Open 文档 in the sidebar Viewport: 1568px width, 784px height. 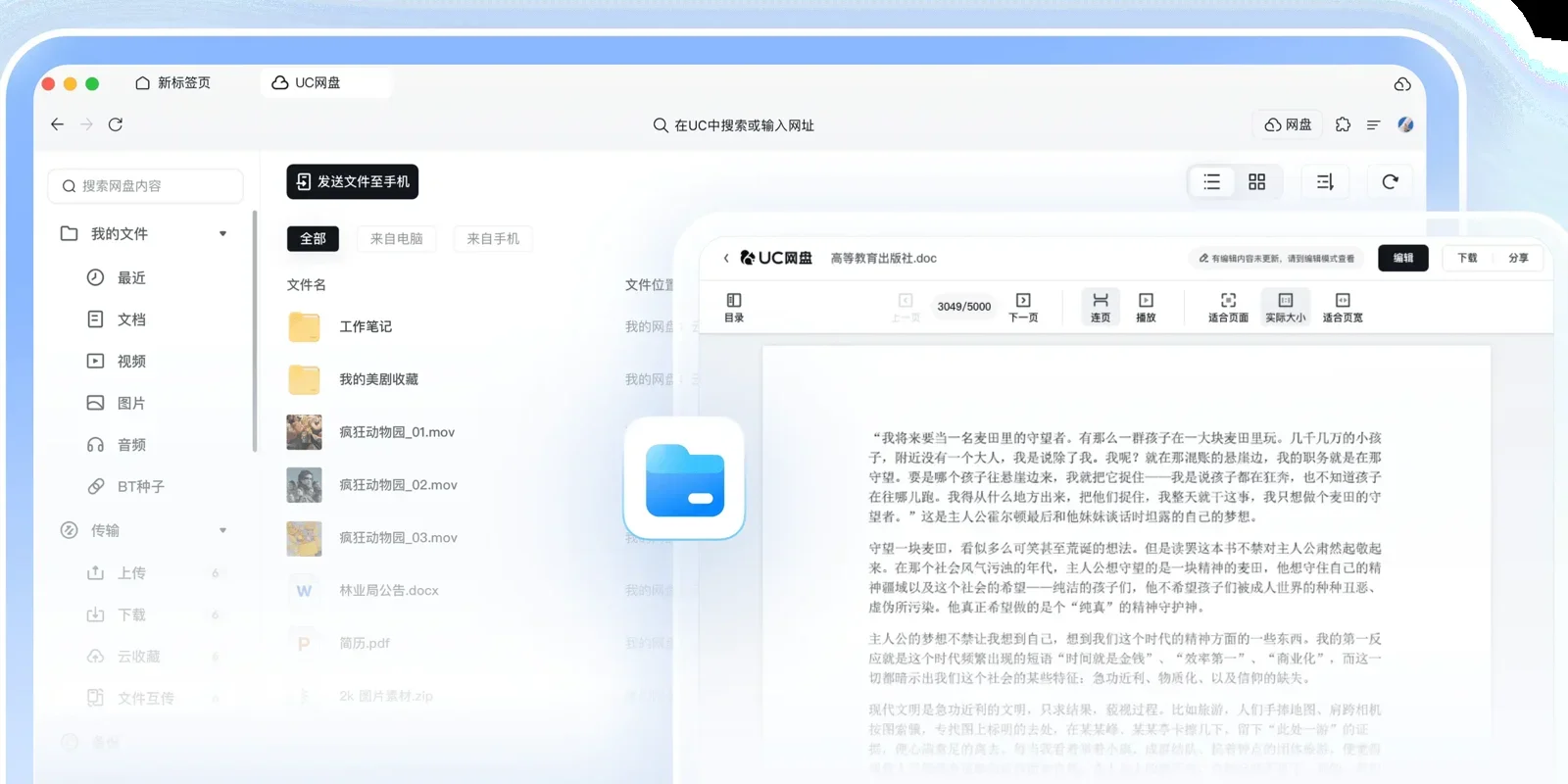click(x=117, y=319)
